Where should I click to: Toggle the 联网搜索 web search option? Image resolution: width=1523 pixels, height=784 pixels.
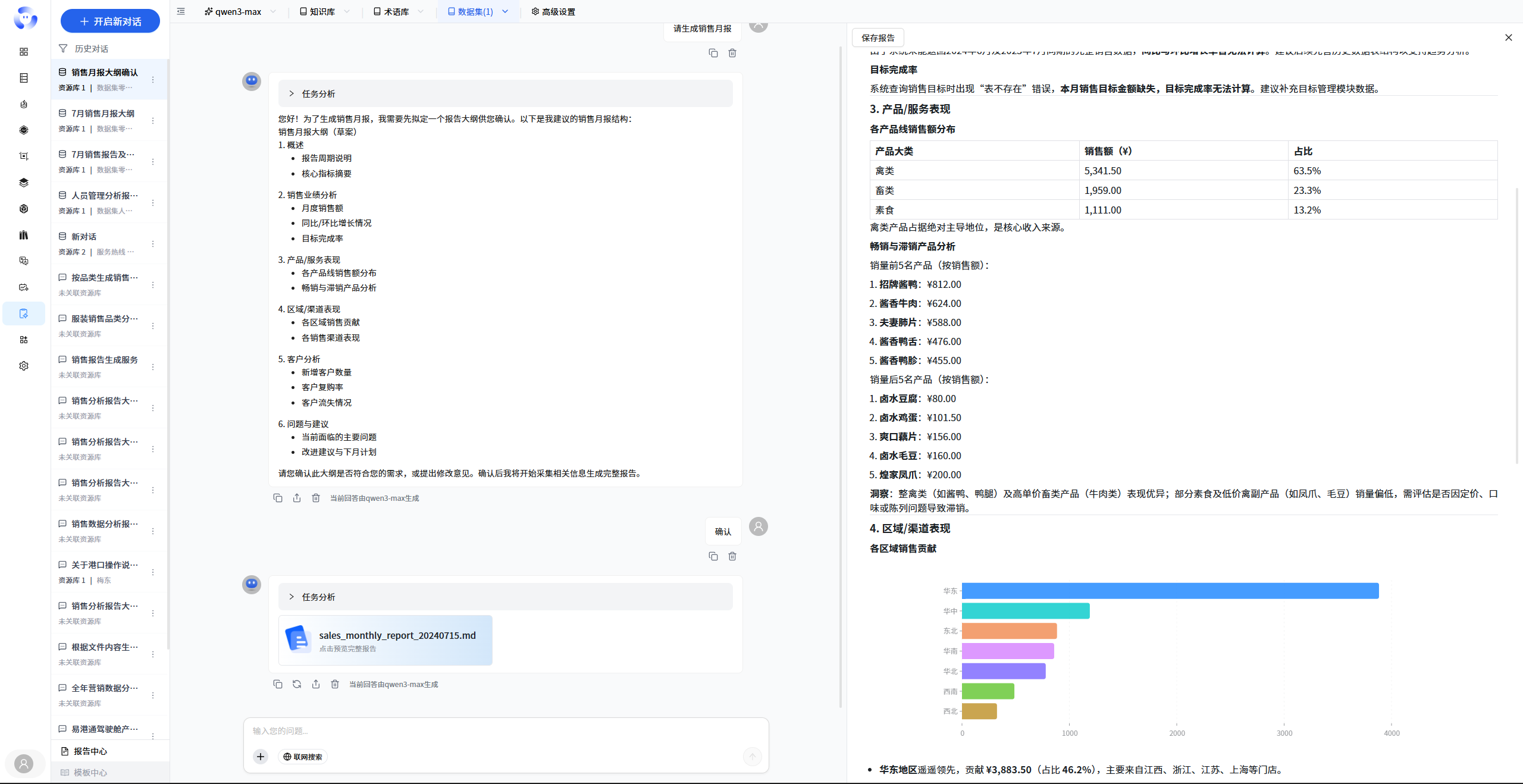point(303,757)
